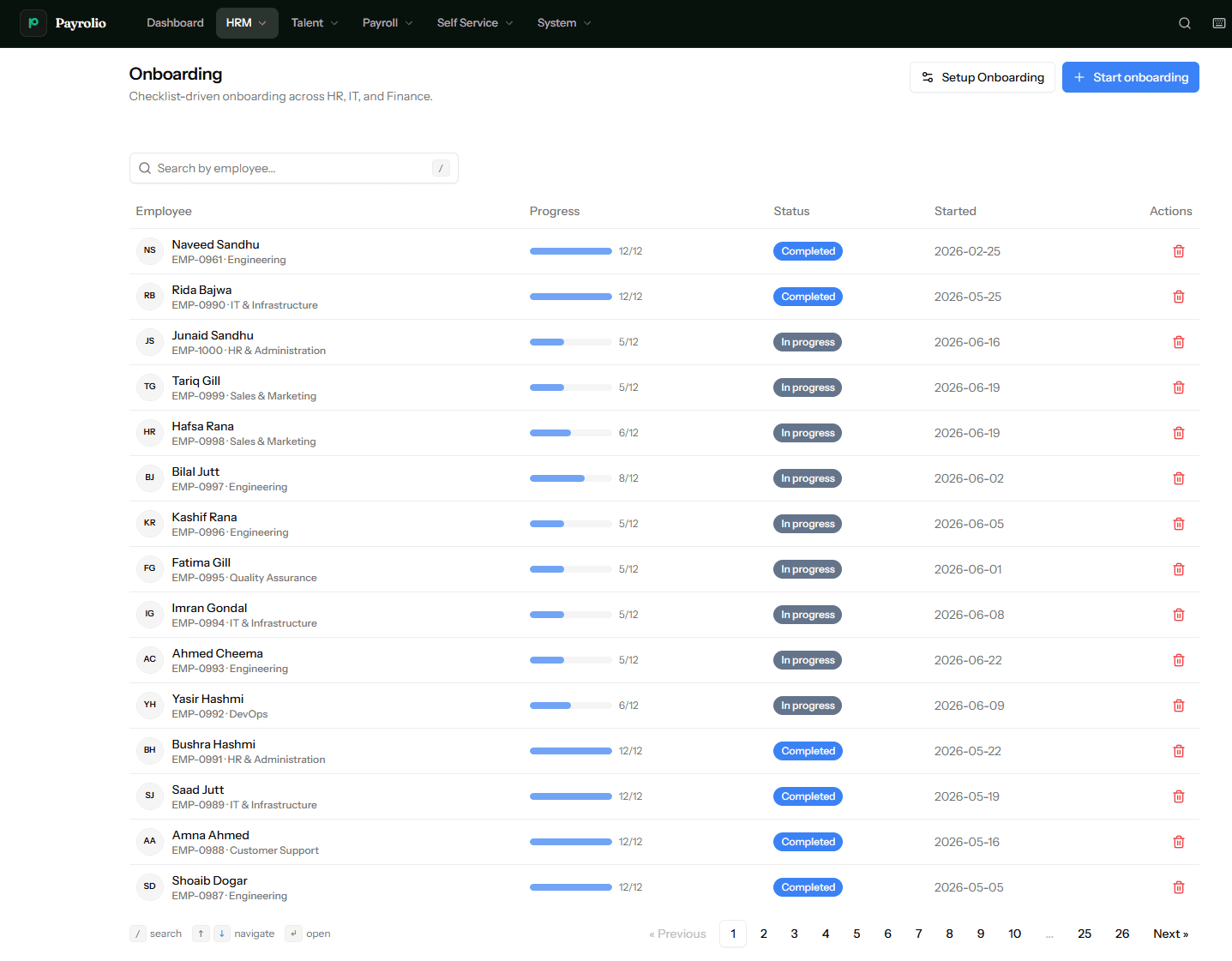Delete Bushra Hashmi's onboarding row

pos(1178,751)
